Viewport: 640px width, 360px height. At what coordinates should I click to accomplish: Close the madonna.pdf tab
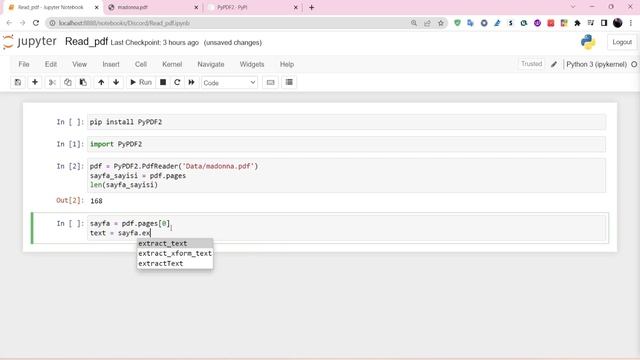coord(196,7)
